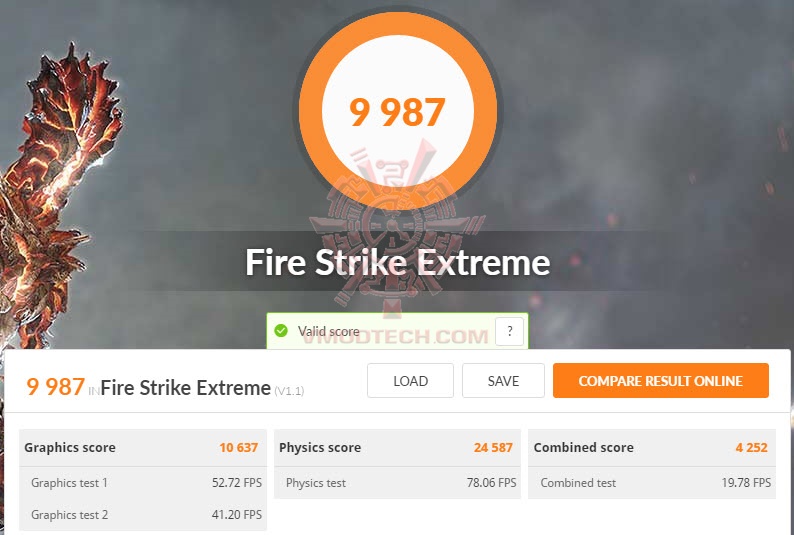Click the Combined test row
The width and height of the screenshot is (794, 535).
point(652,482)
